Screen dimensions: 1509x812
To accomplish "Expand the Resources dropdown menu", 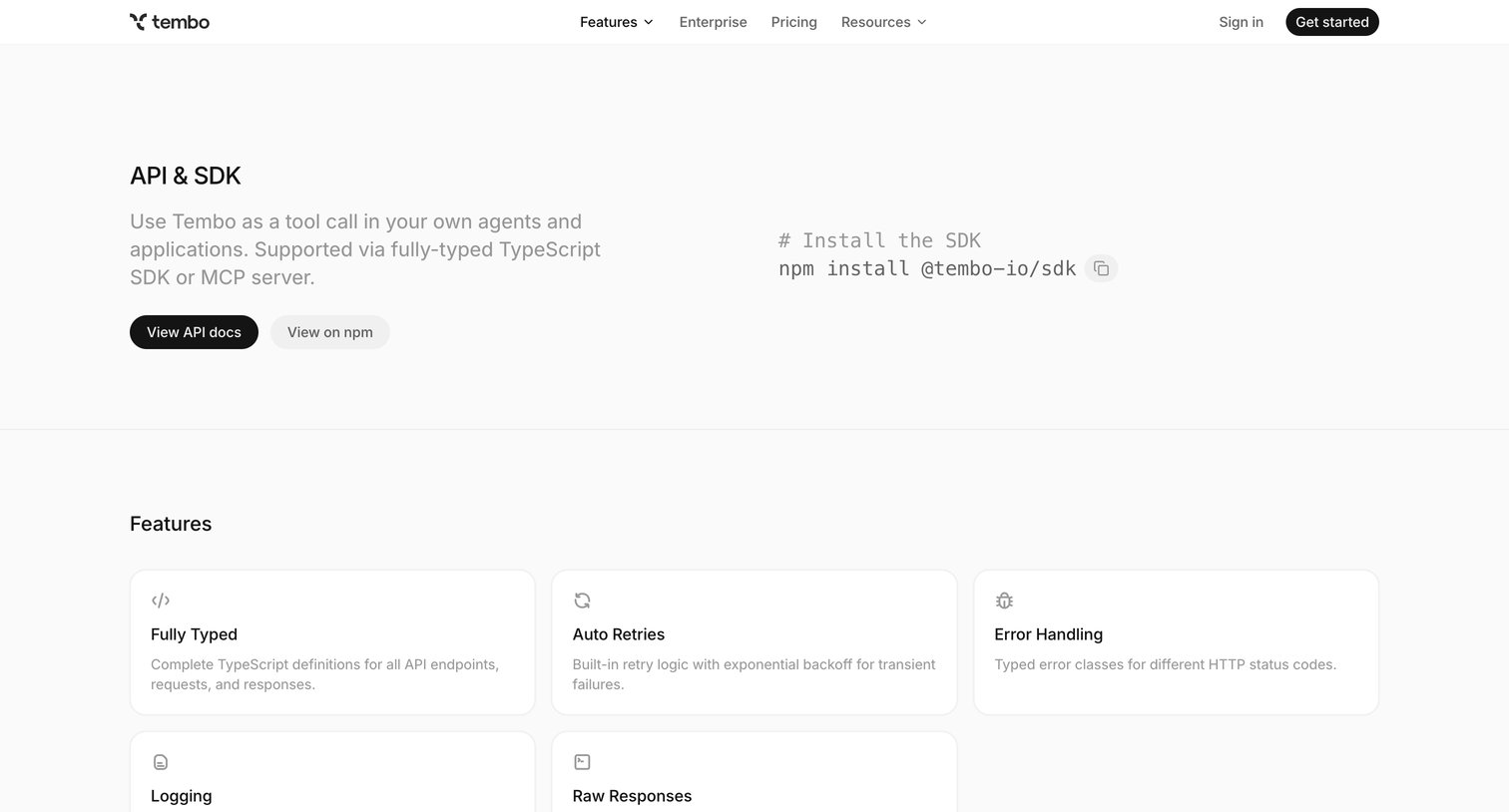I will point(884,22).
